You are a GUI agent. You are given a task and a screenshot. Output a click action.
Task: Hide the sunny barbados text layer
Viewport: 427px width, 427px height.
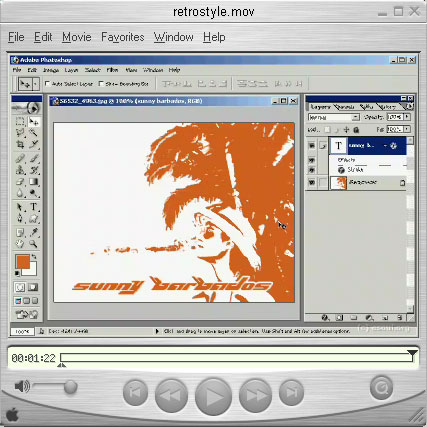pyautogui.click(x=312, y=146)
